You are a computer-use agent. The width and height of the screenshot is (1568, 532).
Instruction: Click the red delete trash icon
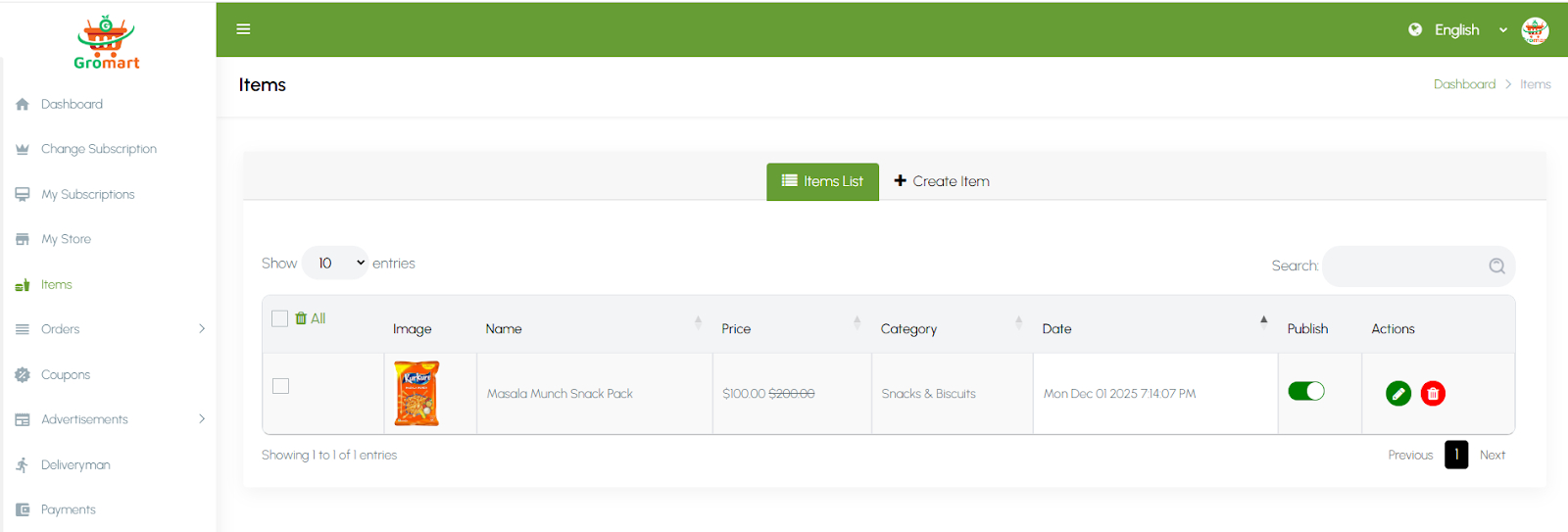point(1433,394)
